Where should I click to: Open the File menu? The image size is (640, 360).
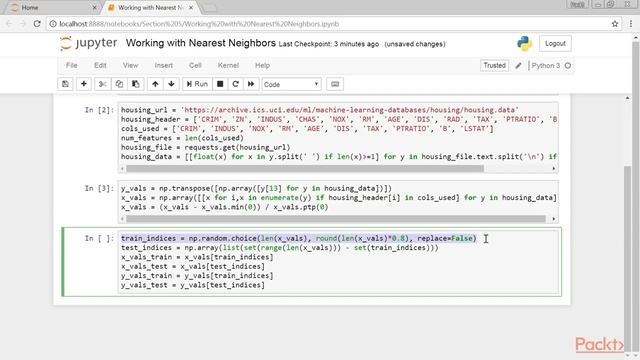pos(72,65)
